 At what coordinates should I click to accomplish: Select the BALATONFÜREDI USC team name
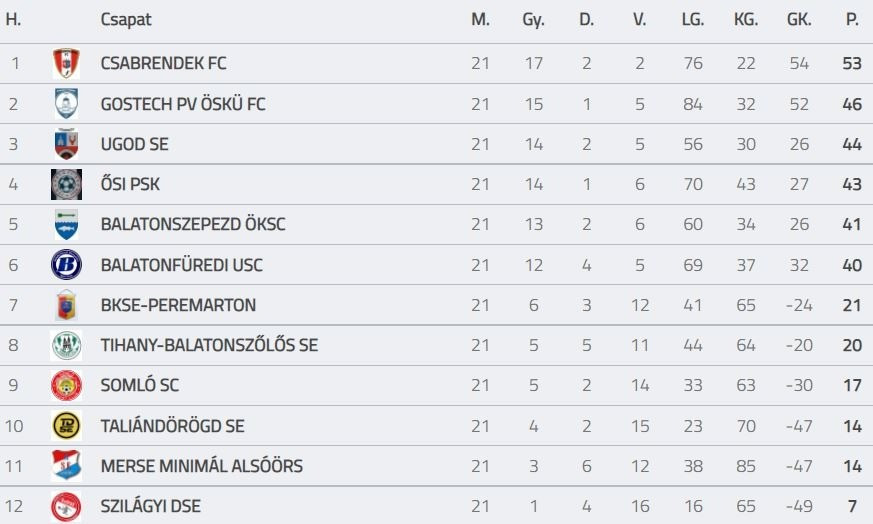[x=181, y=265]
